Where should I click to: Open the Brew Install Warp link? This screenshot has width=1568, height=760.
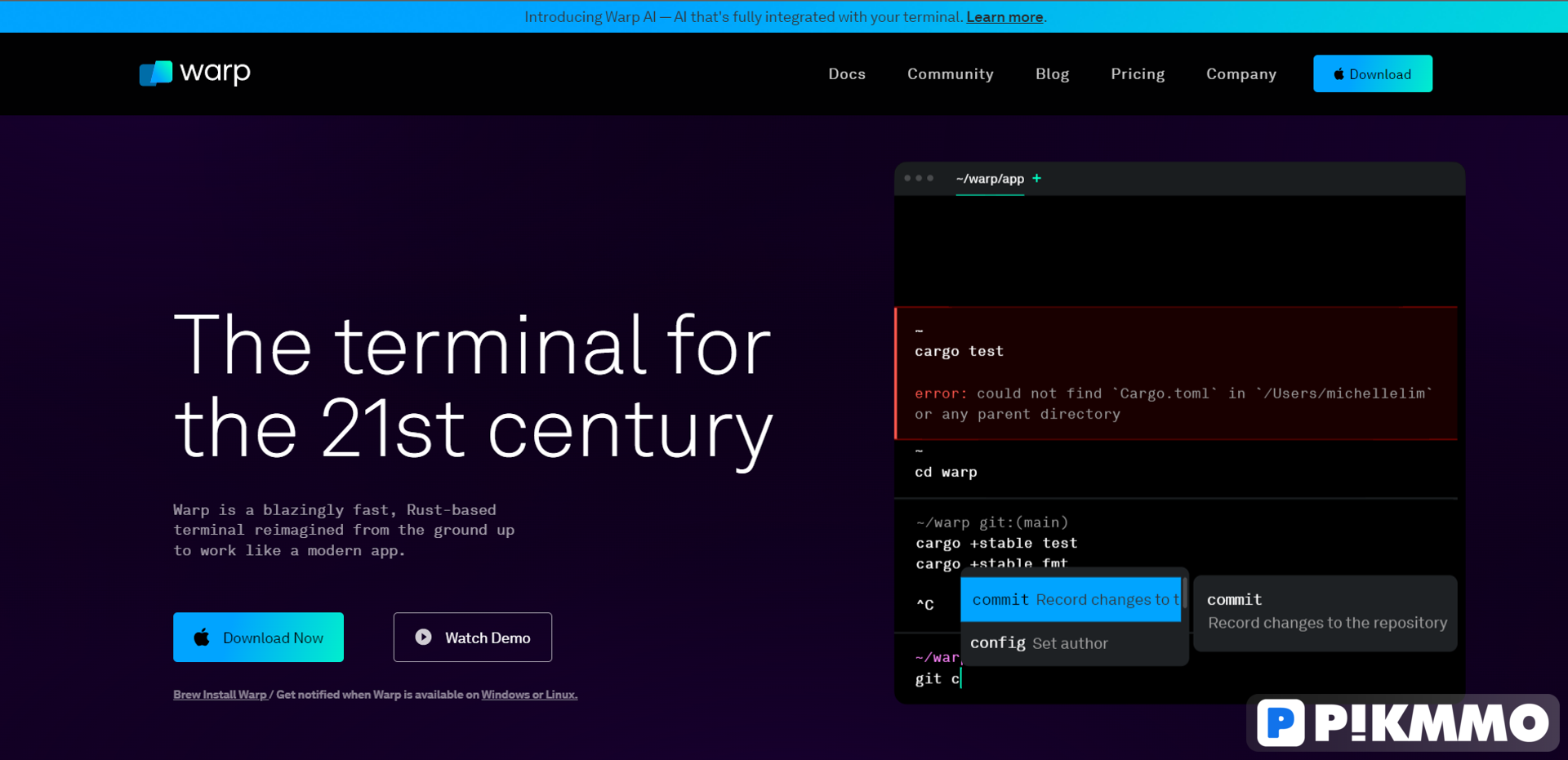(220, 695)
